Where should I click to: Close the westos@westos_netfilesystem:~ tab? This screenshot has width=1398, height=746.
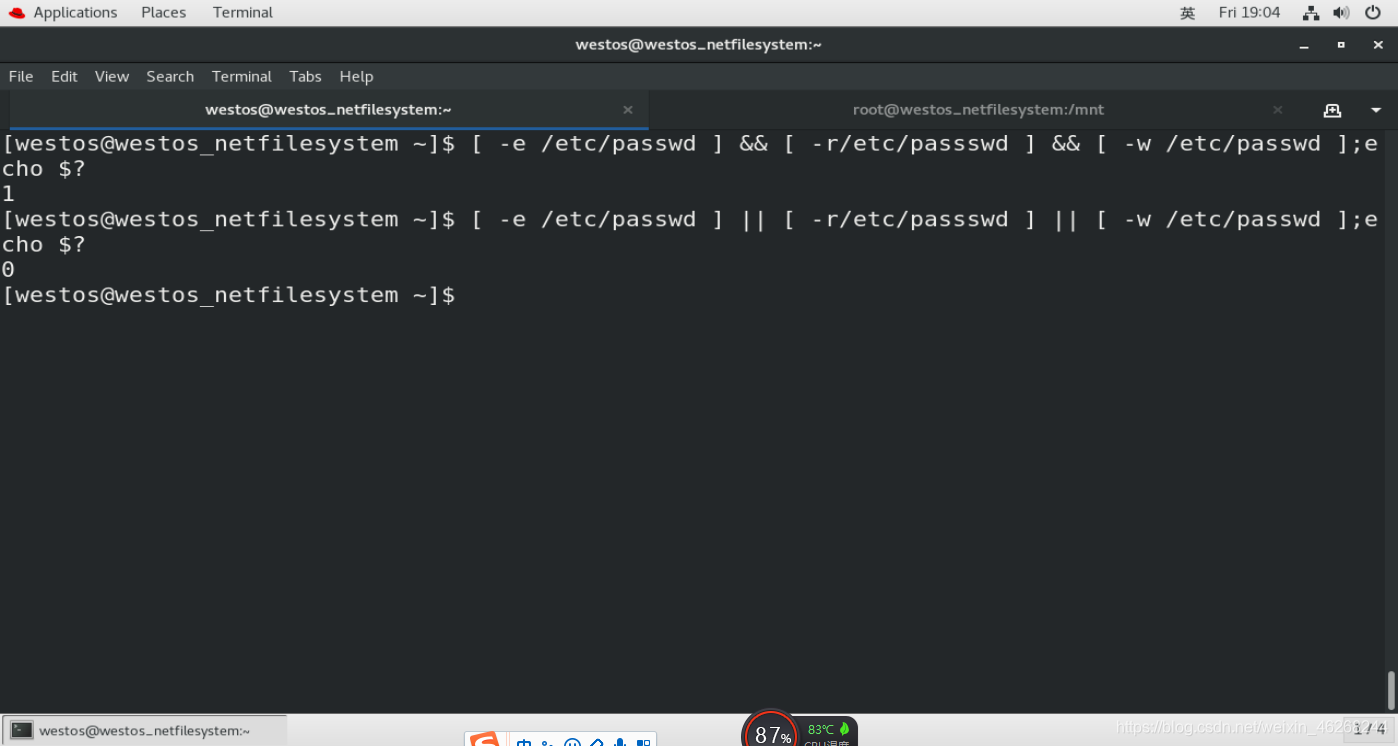click(x=628, y=110)
